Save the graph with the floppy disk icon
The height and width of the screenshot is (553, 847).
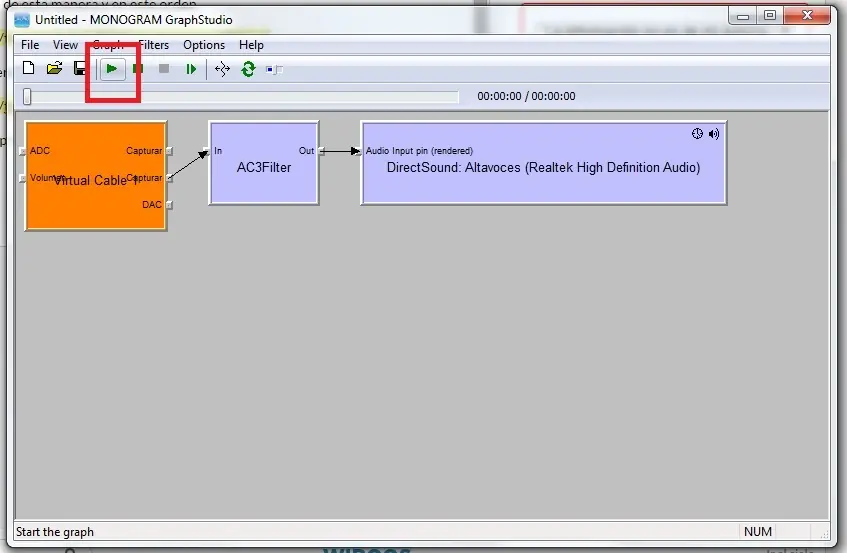[x=80, y=69]
